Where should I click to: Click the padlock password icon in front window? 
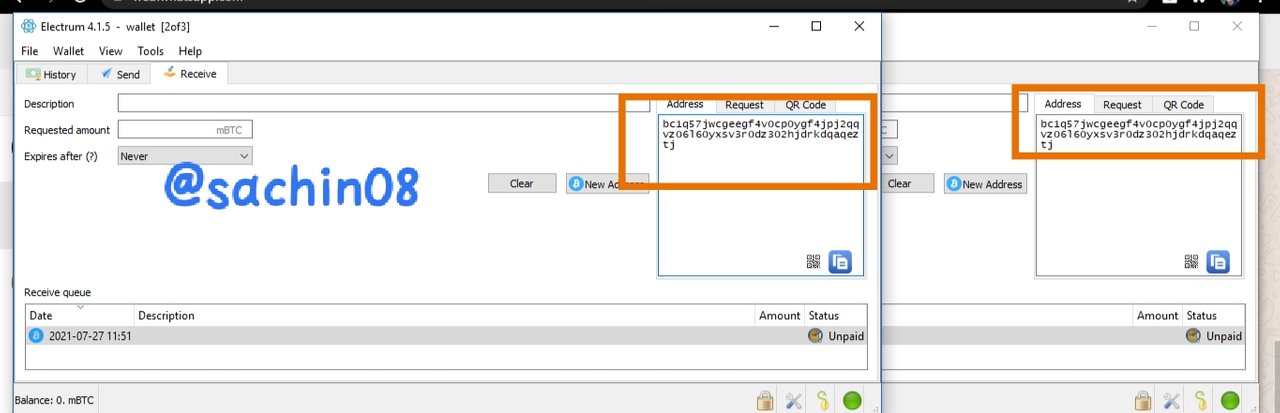click(x=765, y=401)
